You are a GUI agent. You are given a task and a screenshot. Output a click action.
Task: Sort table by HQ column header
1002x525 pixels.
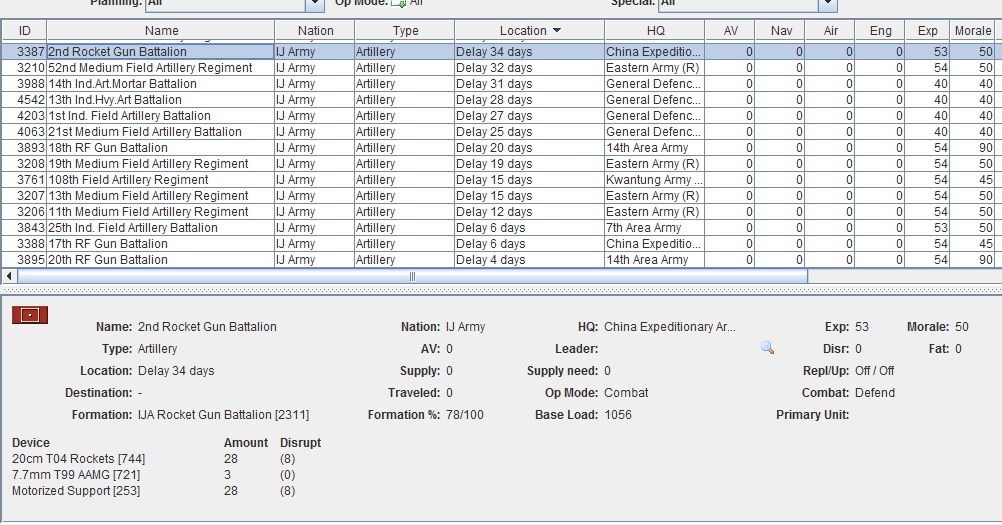coord(655,31)
